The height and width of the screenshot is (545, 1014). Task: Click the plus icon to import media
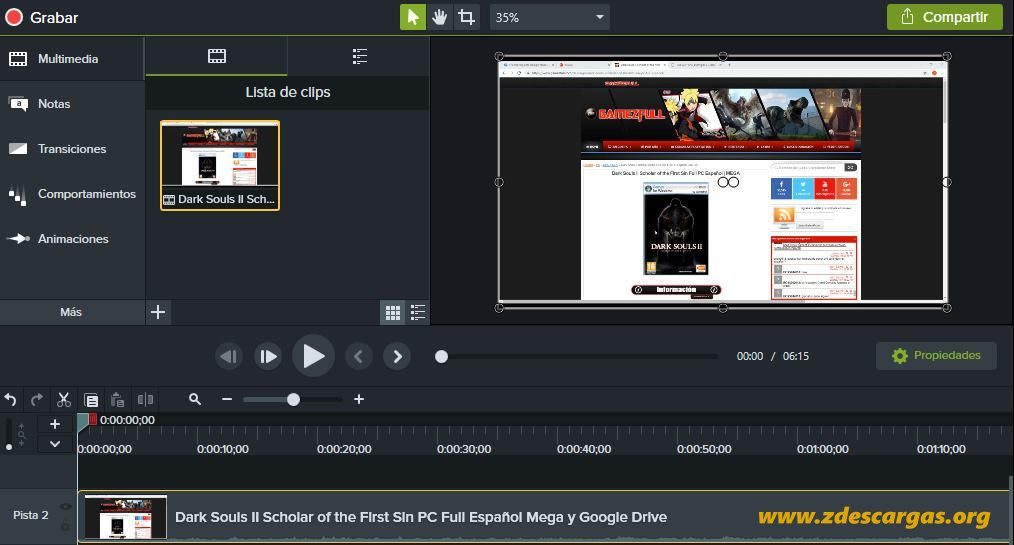(158, 312)
